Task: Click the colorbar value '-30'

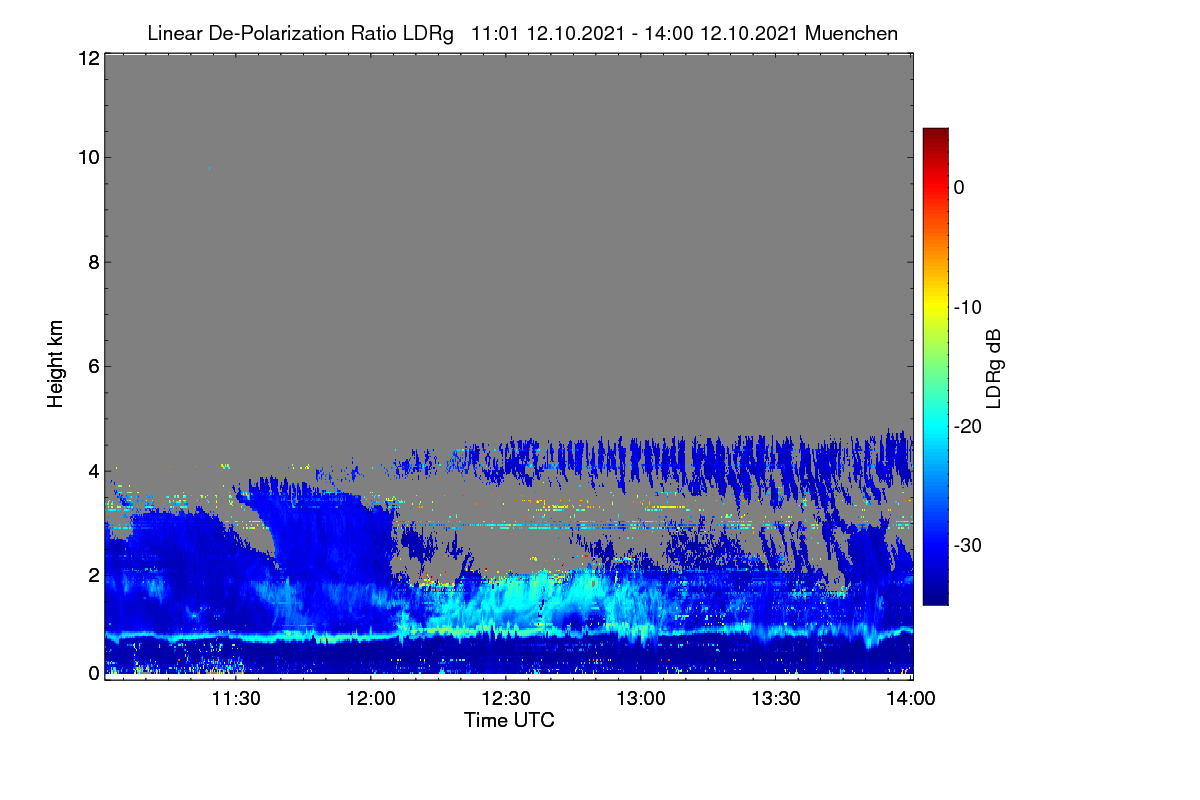Action: click(968, 545)
